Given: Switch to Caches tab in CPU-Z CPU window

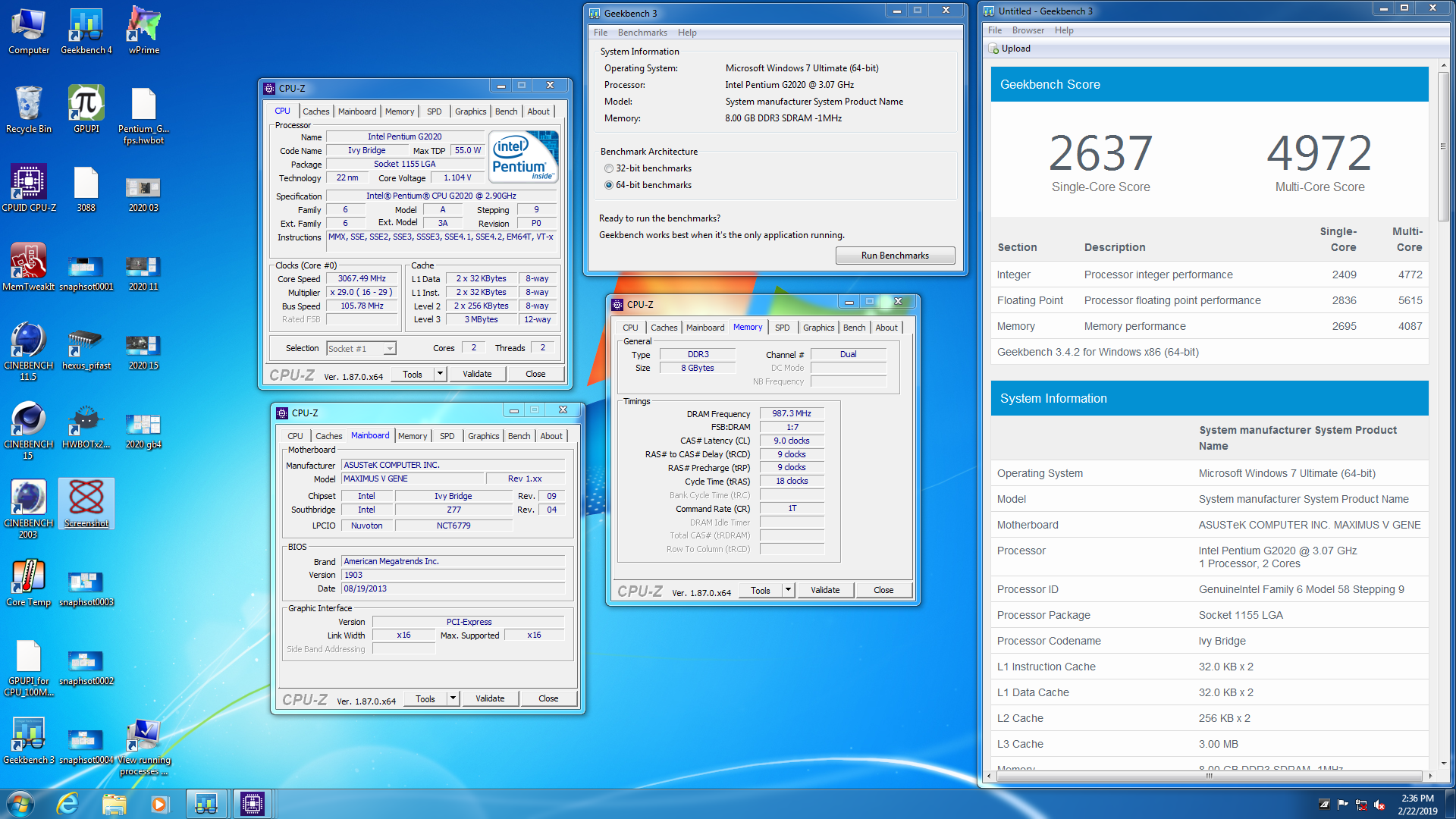Looking at the screenshot, I should 316,111.
